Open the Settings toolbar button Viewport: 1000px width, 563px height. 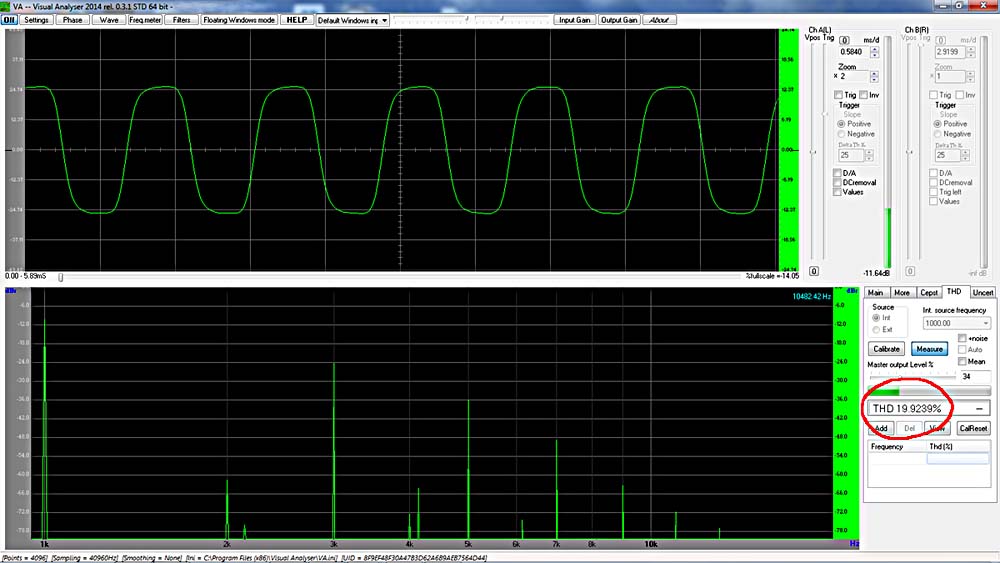click(x=36, y=19)
